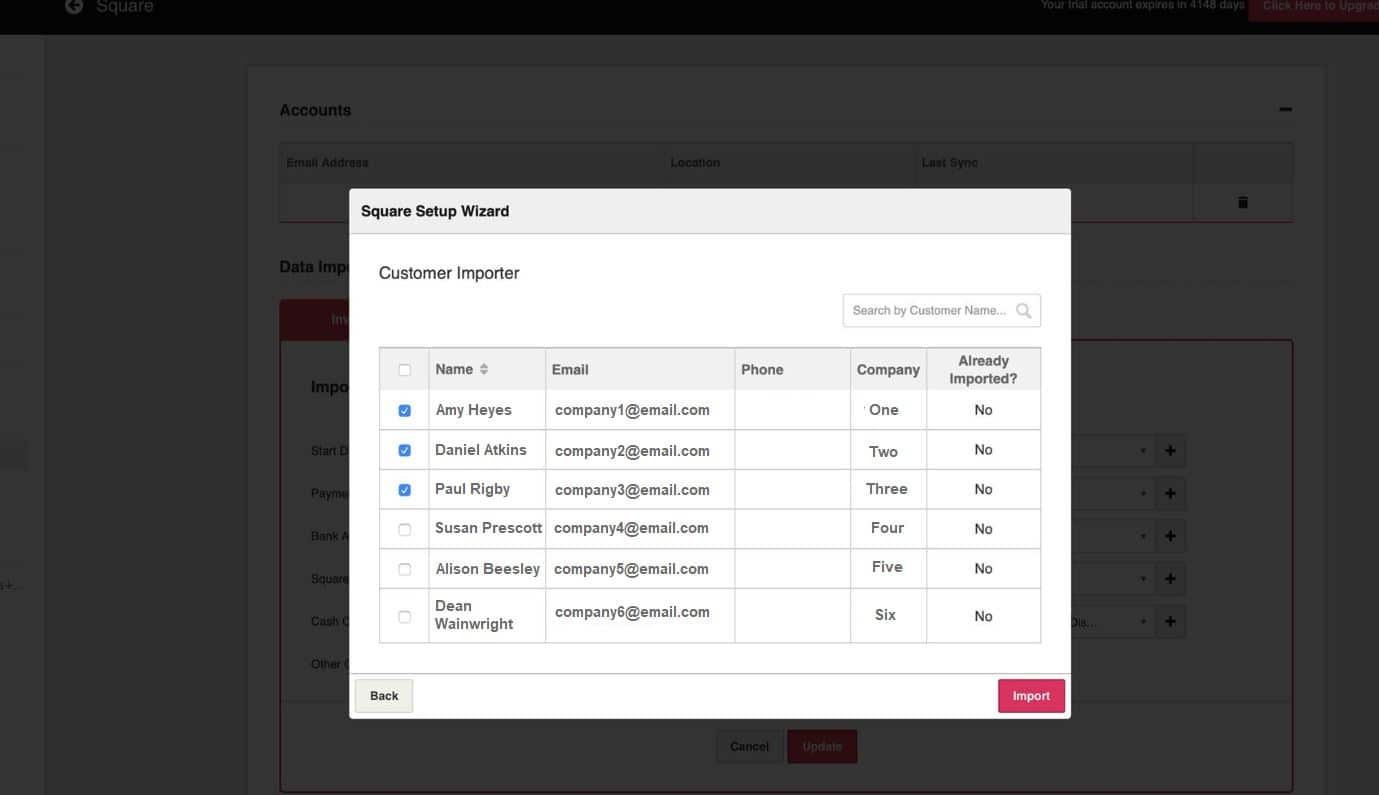Click the upgrade button in top banner
Image resolution: width=1379 pixels, height=795 pixels.
(1315, 7)
